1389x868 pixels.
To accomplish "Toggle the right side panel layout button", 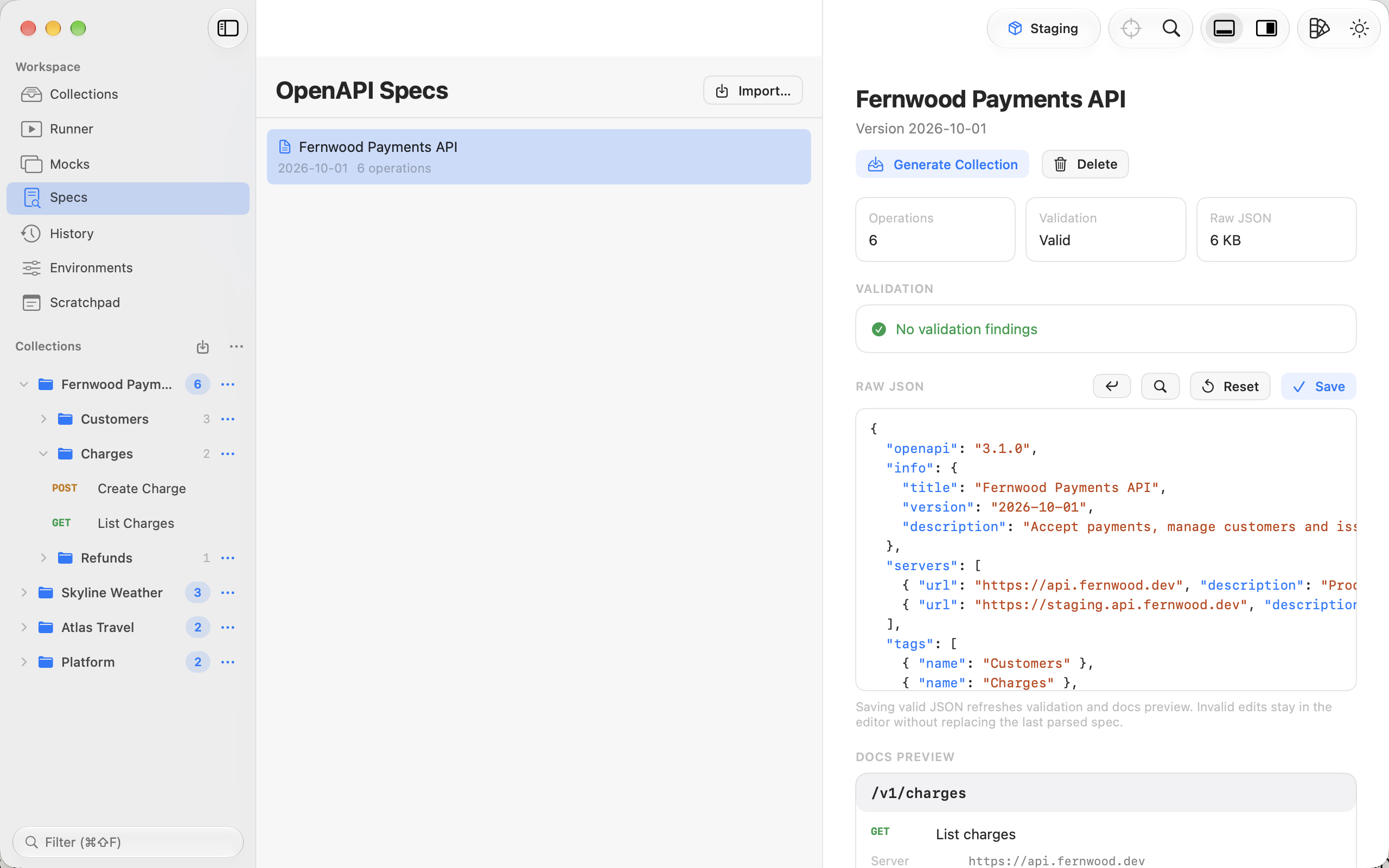I will 1266,28.
